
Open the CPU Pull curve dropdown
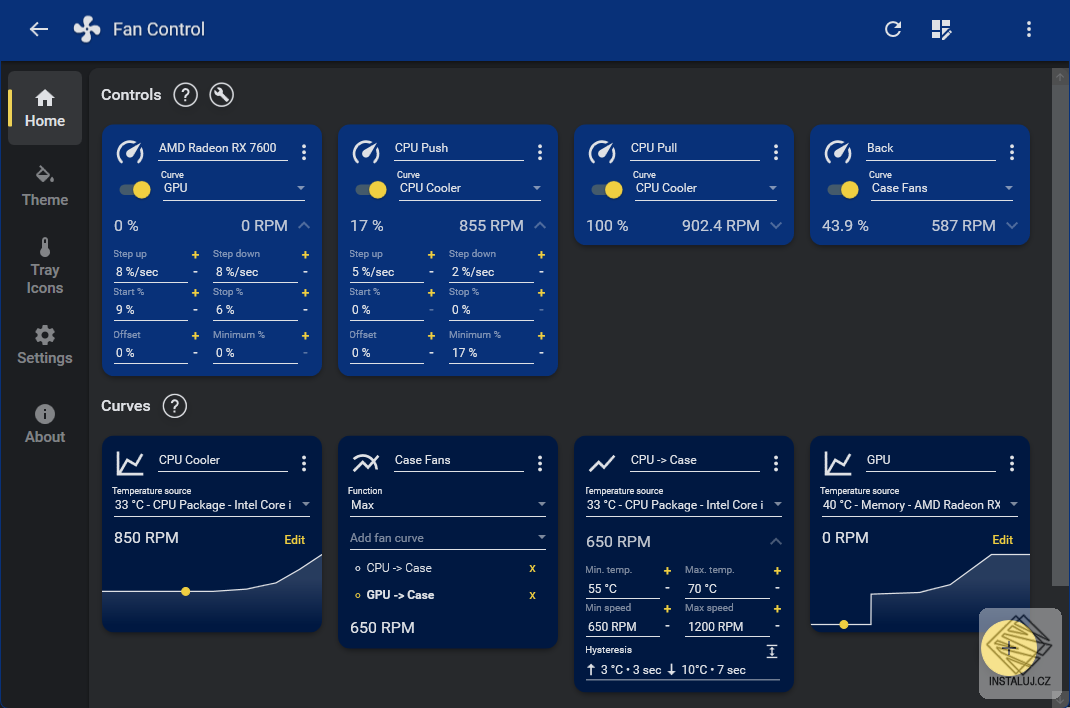point(706,188)
